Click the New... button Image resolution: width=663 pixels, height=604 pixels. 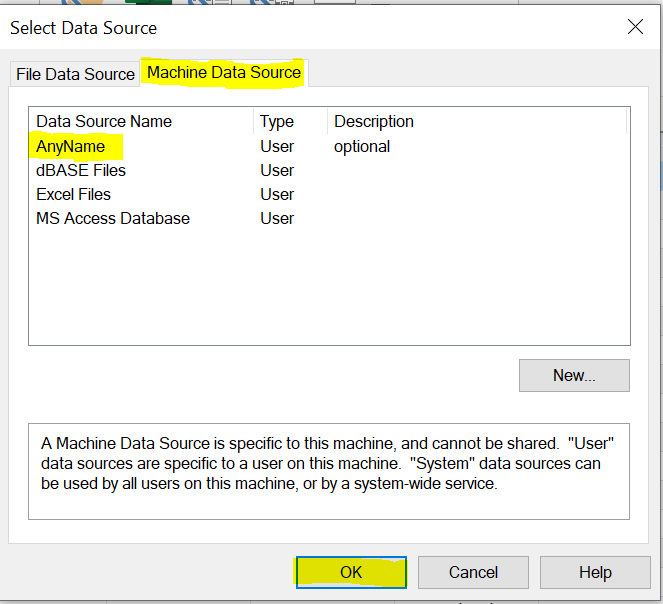574,376
